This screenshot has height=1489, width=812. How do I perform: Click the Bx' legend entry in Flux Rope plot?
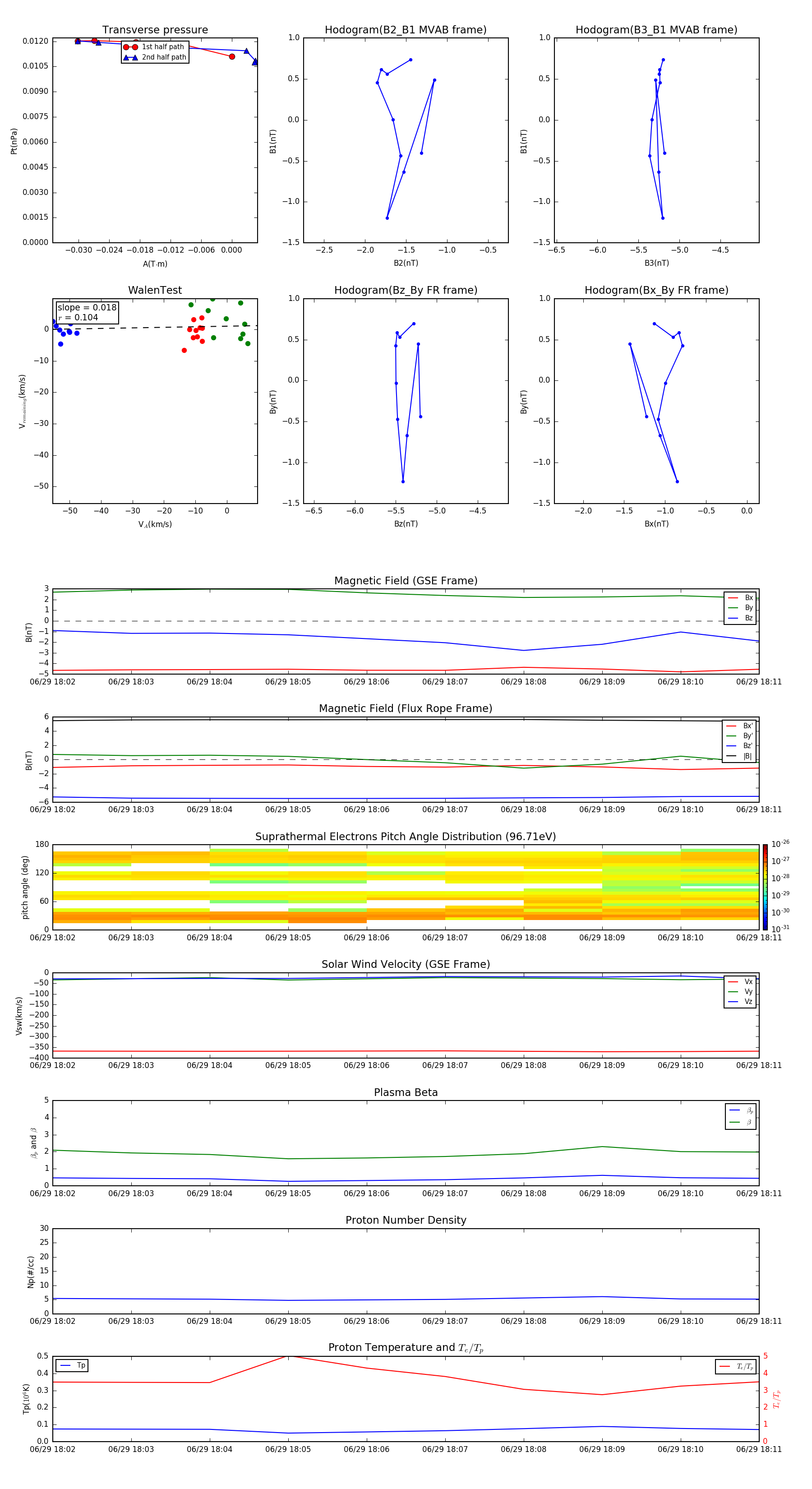739,726
